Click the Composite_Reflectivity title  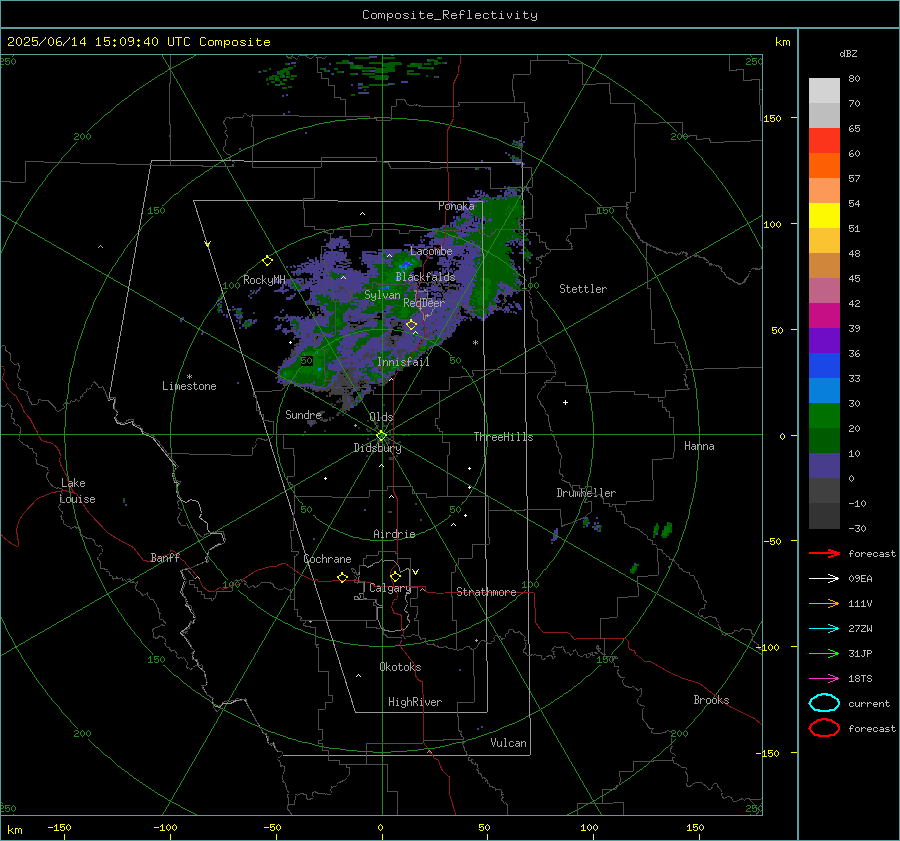pos(449,15)
